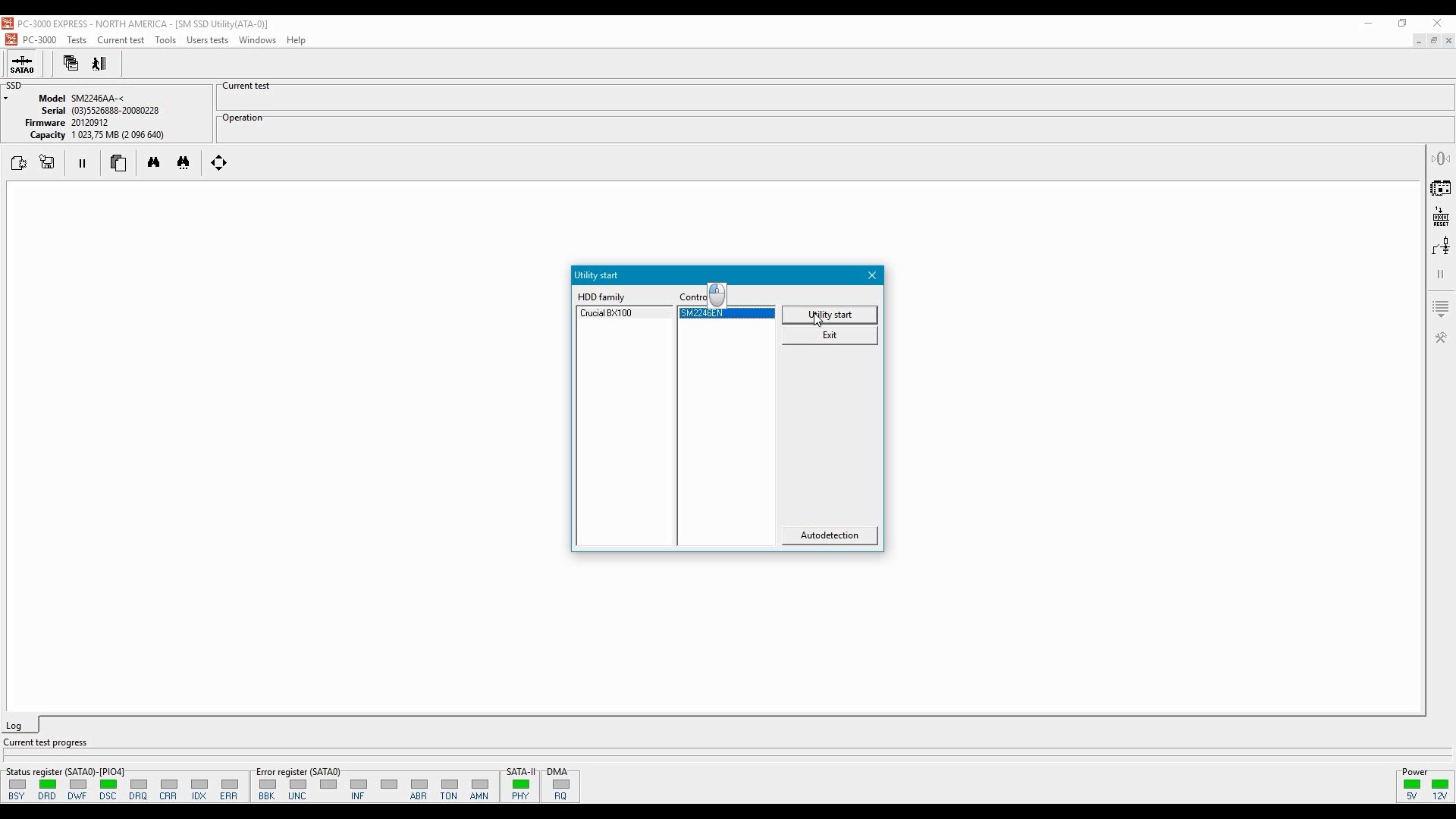The width and height of the screenshot is (1456, 819).
Task: Click the power switch circuit icon
Action: point(1441,246)
